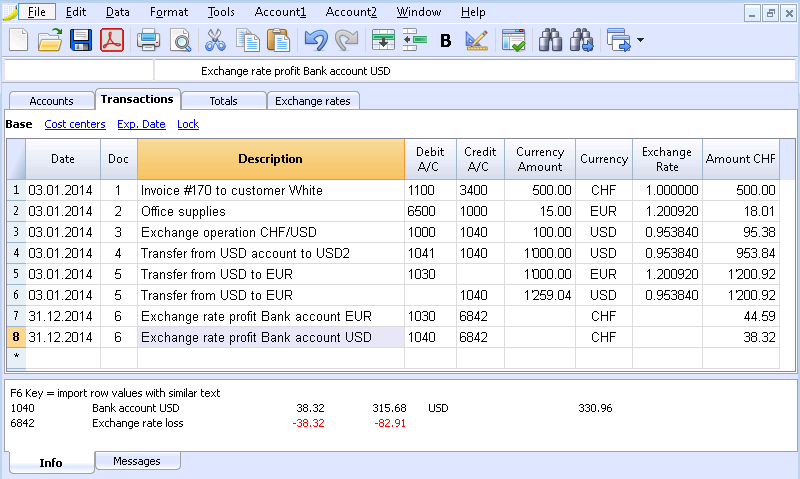The image size is (800, 479).
Task: Click the windows switch icon
Action: coord(619,40)
